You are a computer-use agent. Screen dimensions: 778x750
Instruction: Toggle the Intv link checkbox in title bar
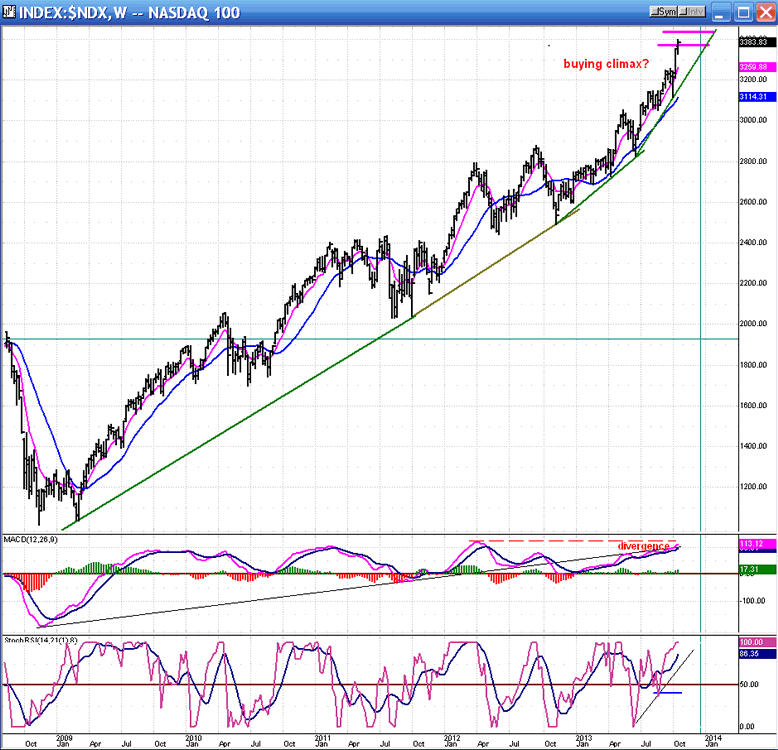[692, 11]
